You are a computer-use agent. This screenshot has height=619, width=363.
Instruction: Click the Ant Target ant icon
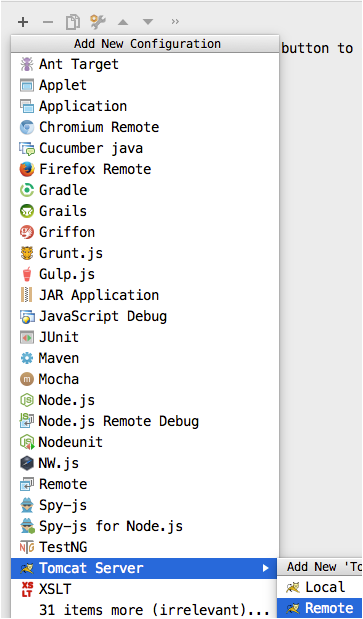[27, 64]
